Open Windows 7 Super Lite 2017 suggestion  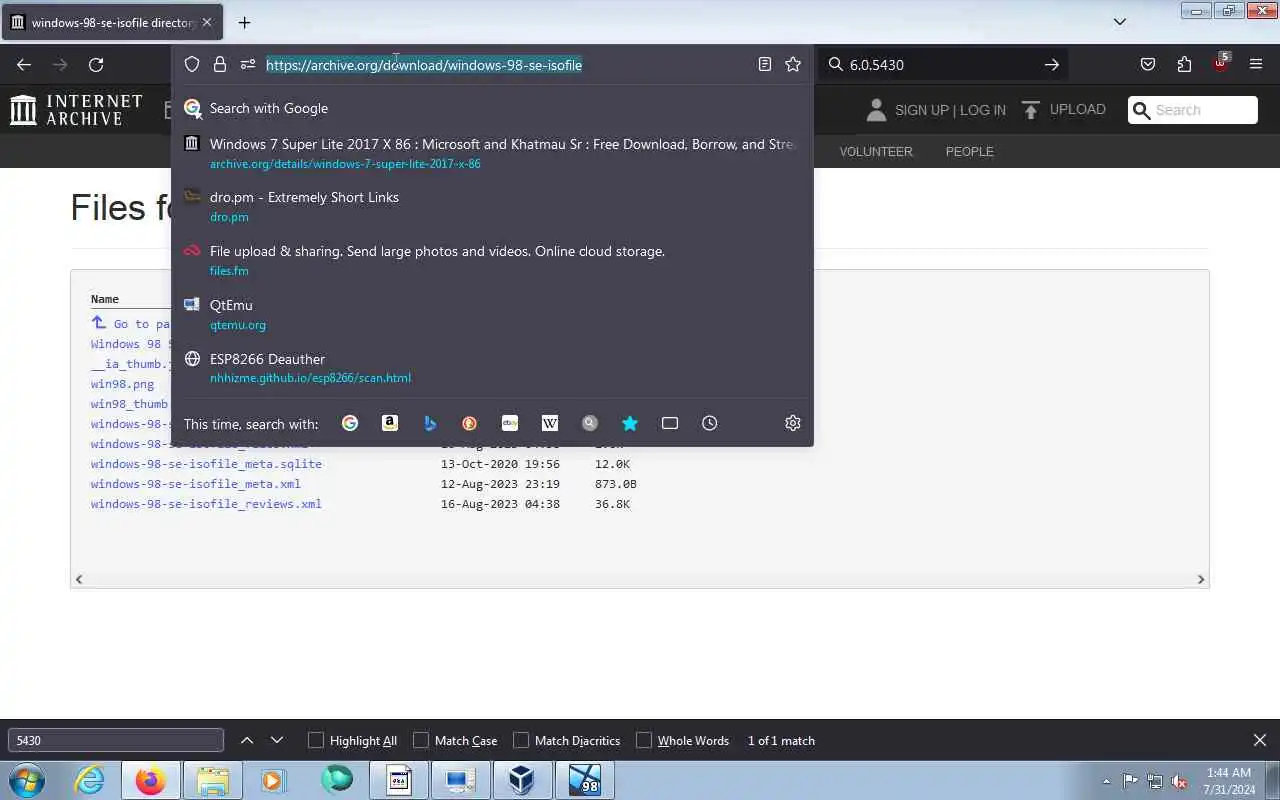coord(492,153)
